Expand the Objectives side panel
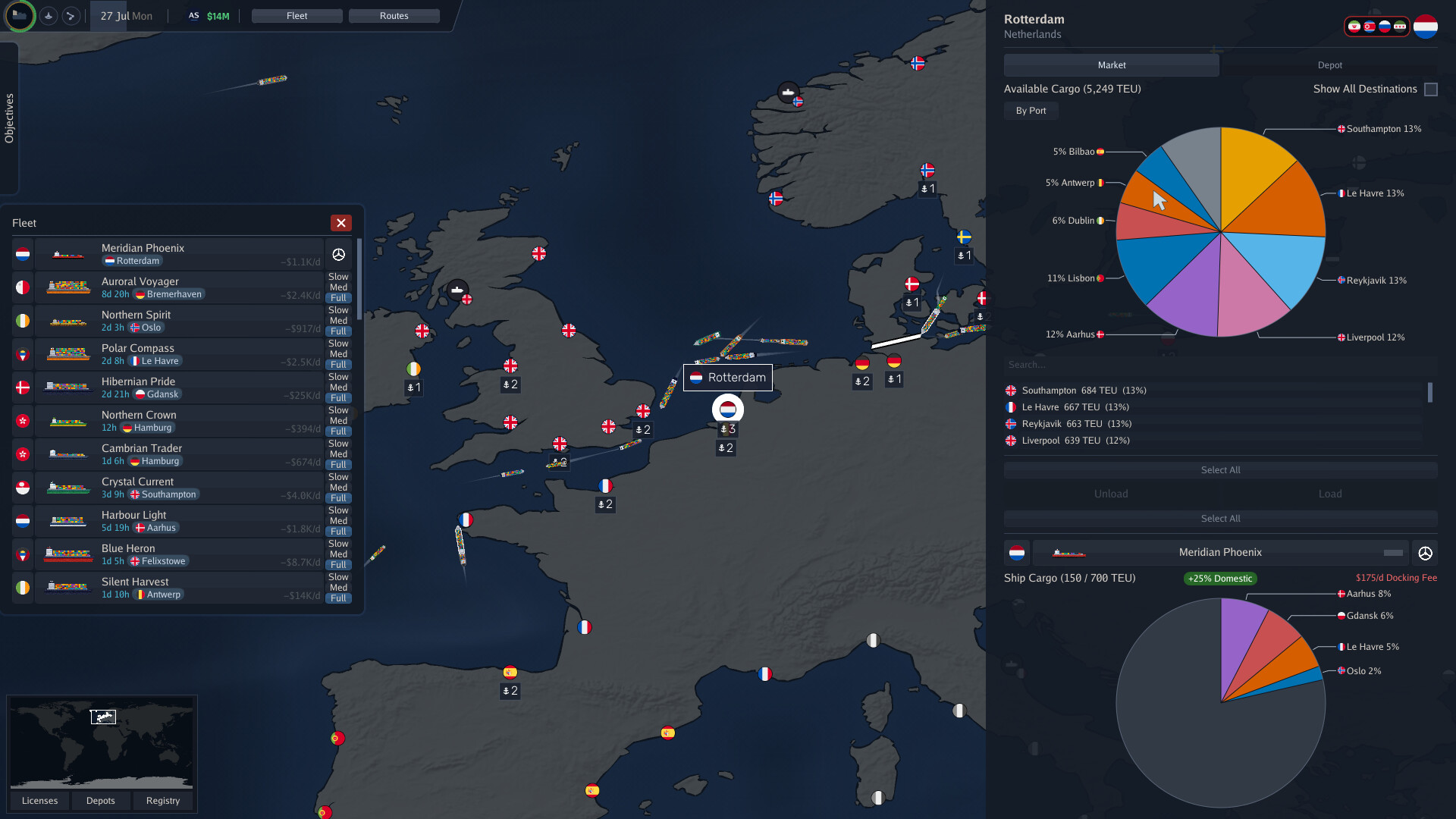Screen dimensions: 1456x819 [x=9, y=118]
